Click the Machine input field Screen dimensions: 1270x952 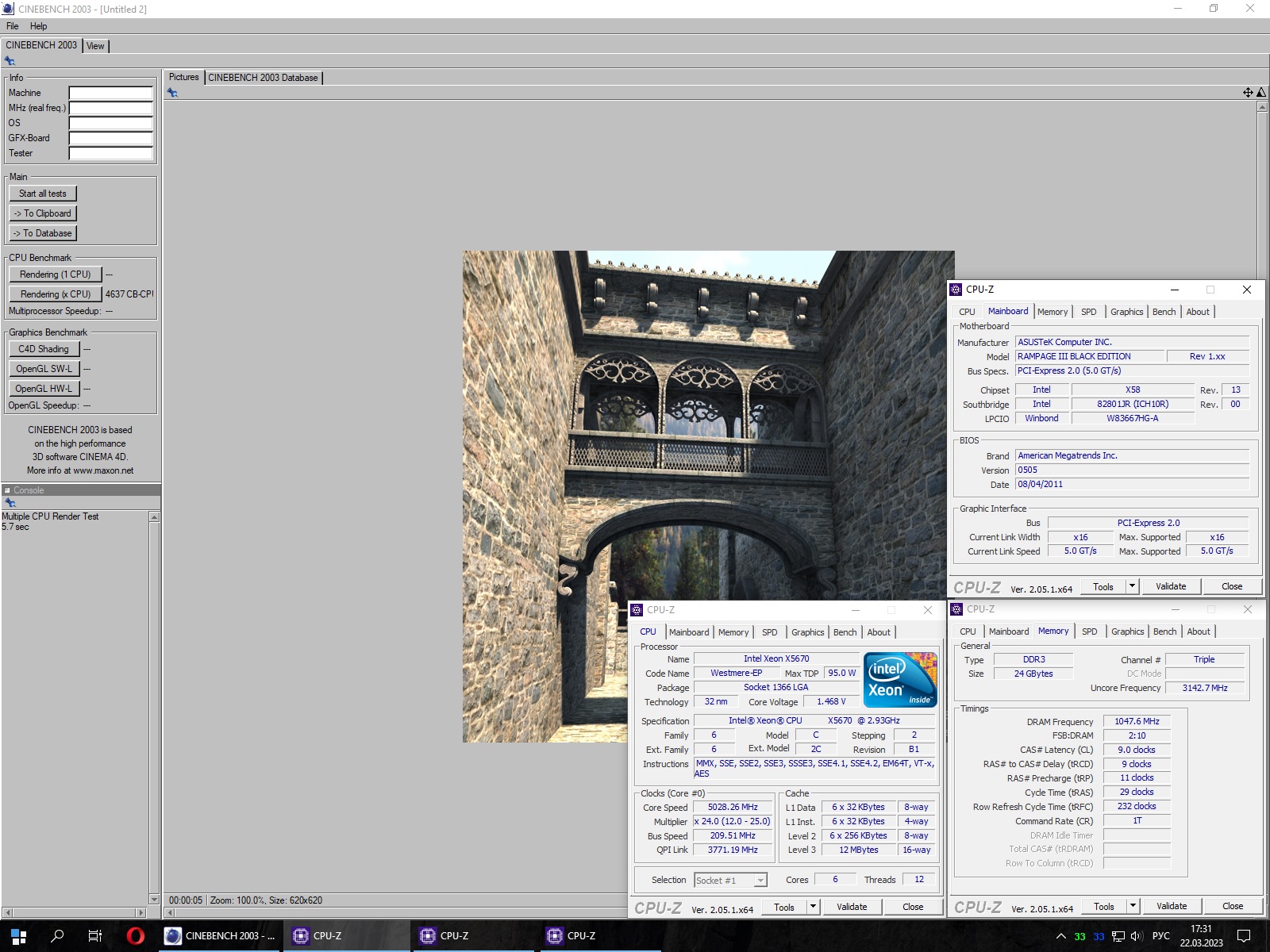point(110,93)
